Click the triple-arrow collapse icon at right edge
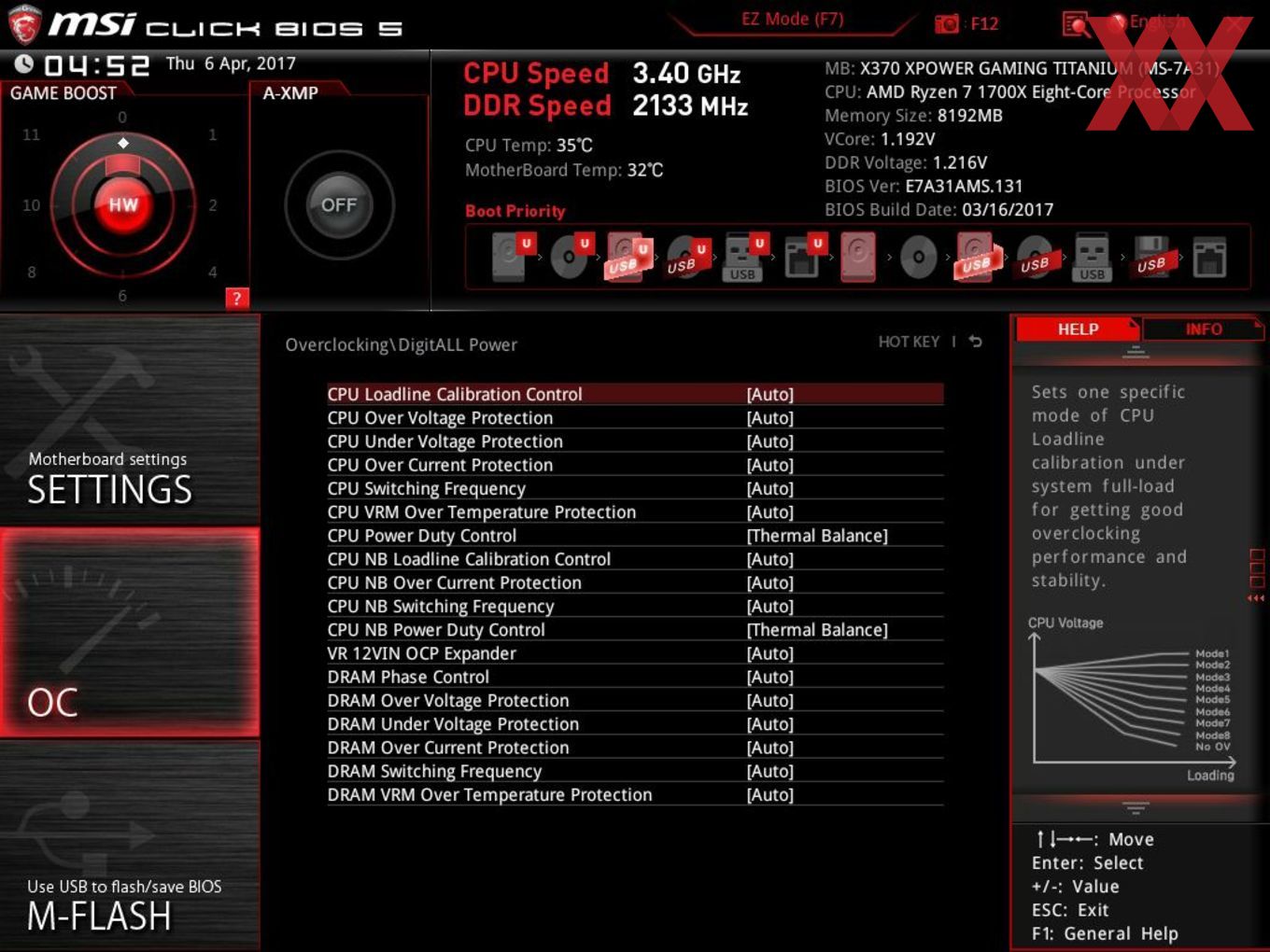This screenshot has height=952, width=1270. coord(1256,598)
